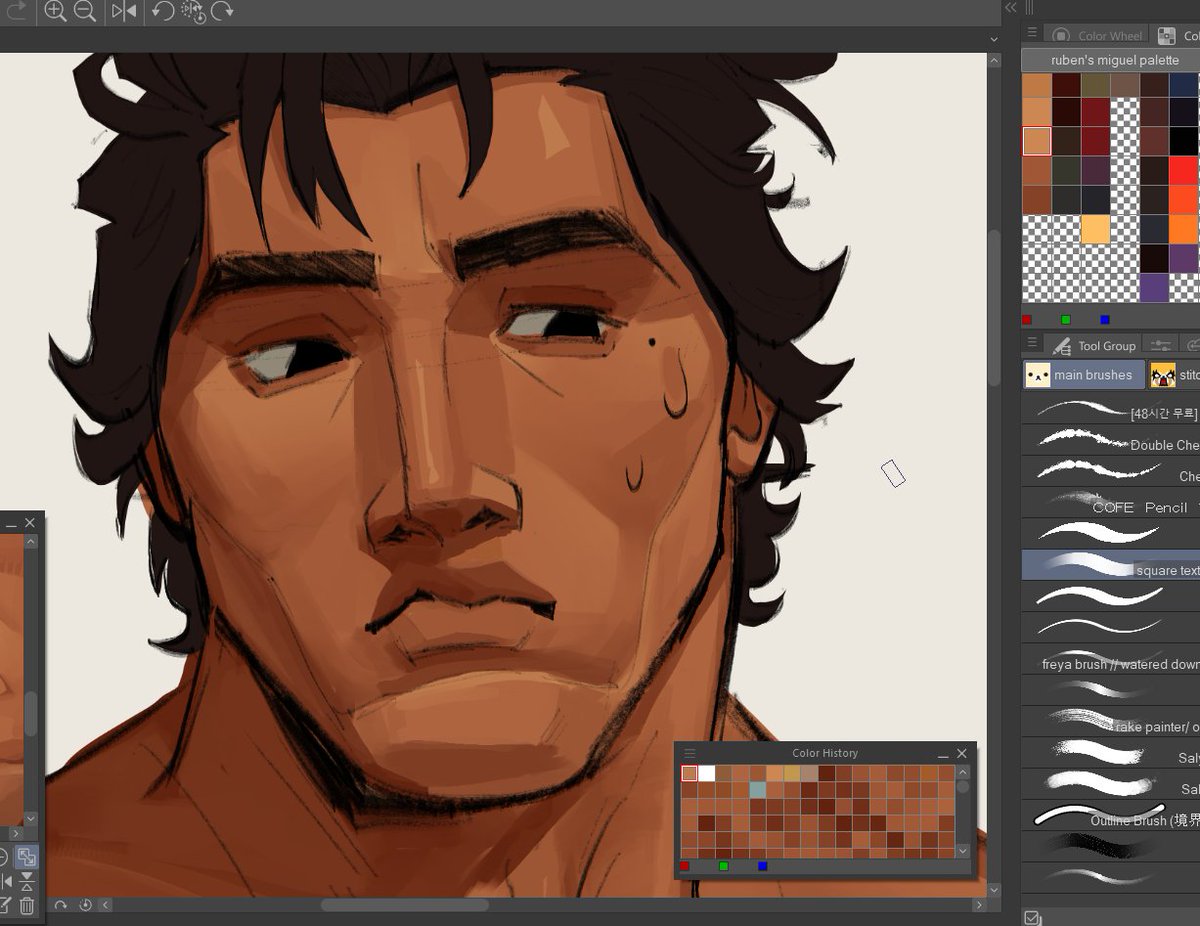
Task: Pick the white swatch in Color History
Action: tap(706, 773)
